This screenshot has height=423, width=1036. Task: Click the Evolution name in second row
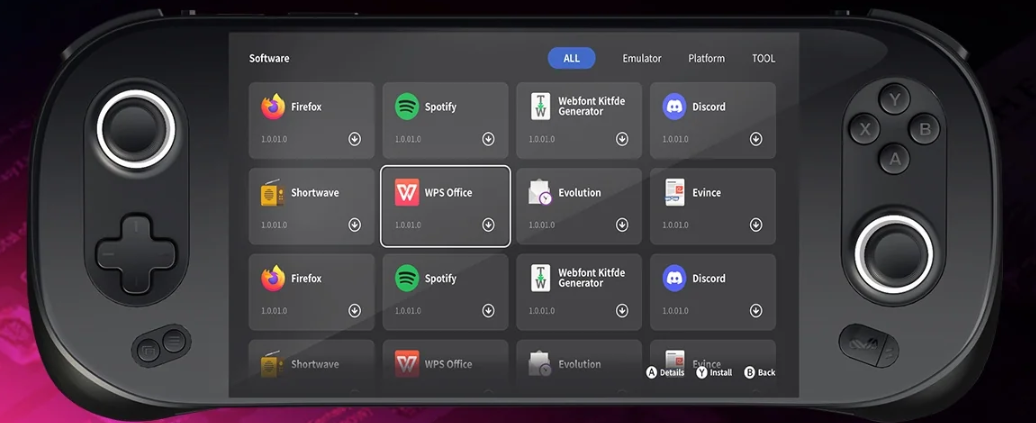[x=580, y=192]
